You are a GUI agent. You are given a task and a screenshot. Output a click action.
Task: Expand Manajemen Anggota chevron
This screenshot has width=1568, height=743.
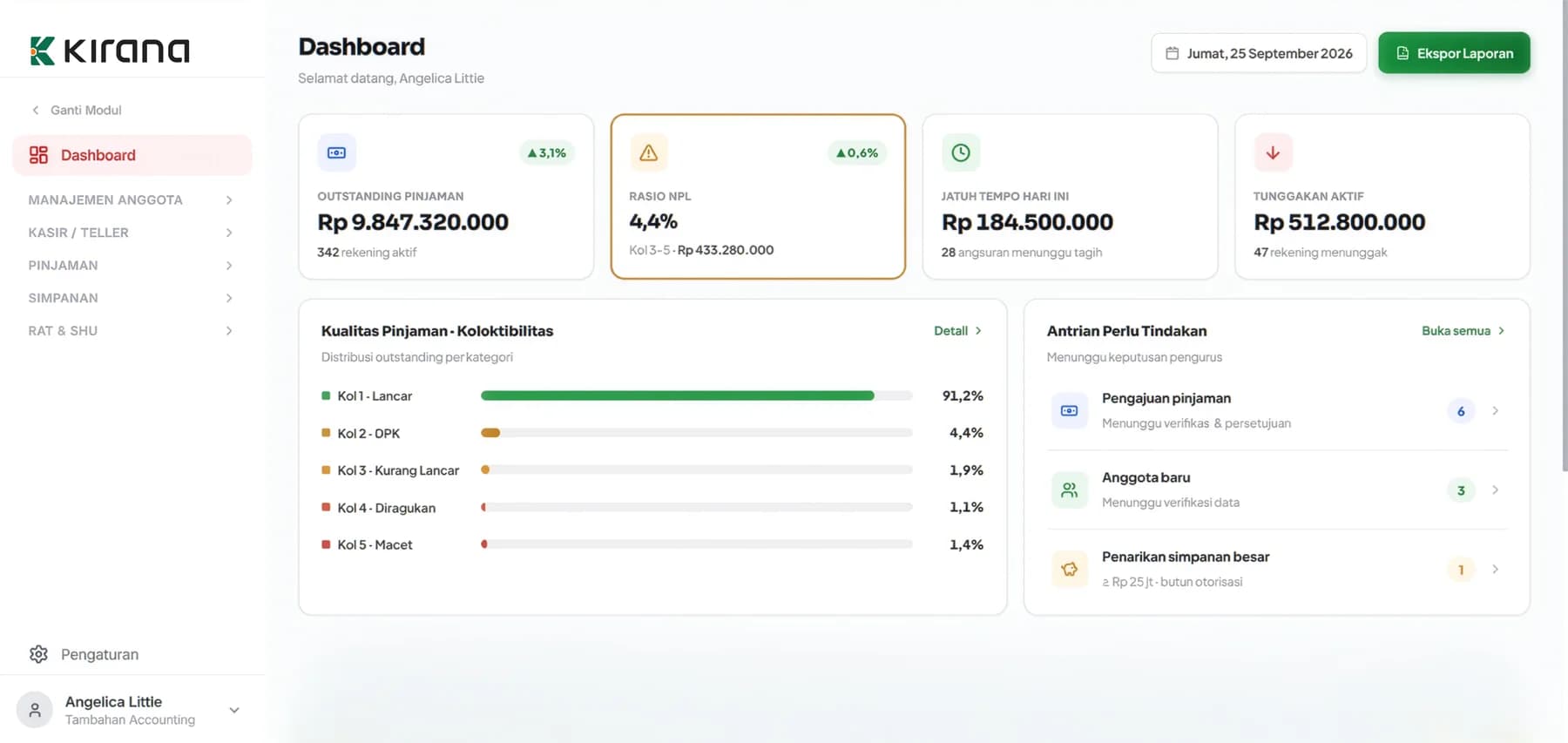click(x=229, y=199)
